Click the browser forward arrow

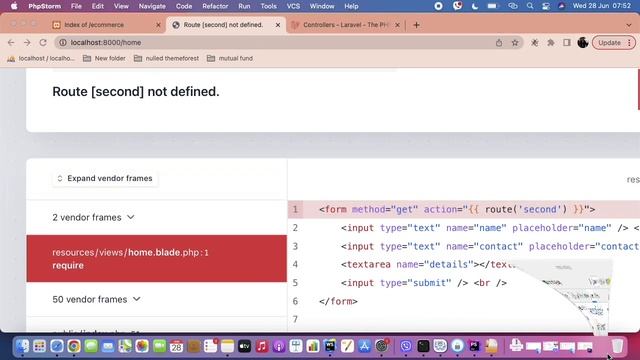[x=27, y=42]
